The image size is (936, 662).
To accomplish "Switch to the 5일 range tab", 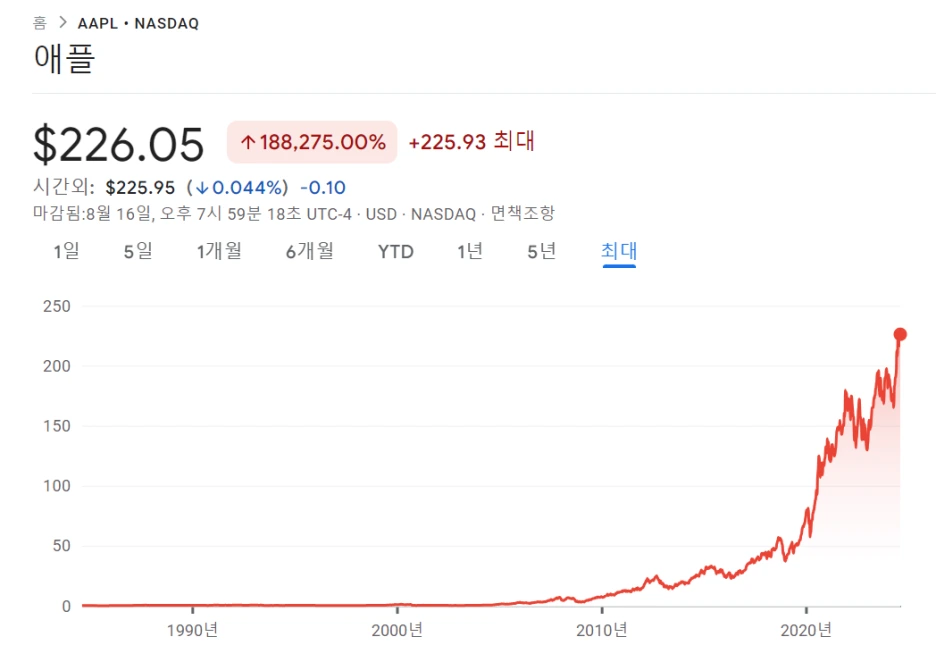I will (138, 251).
